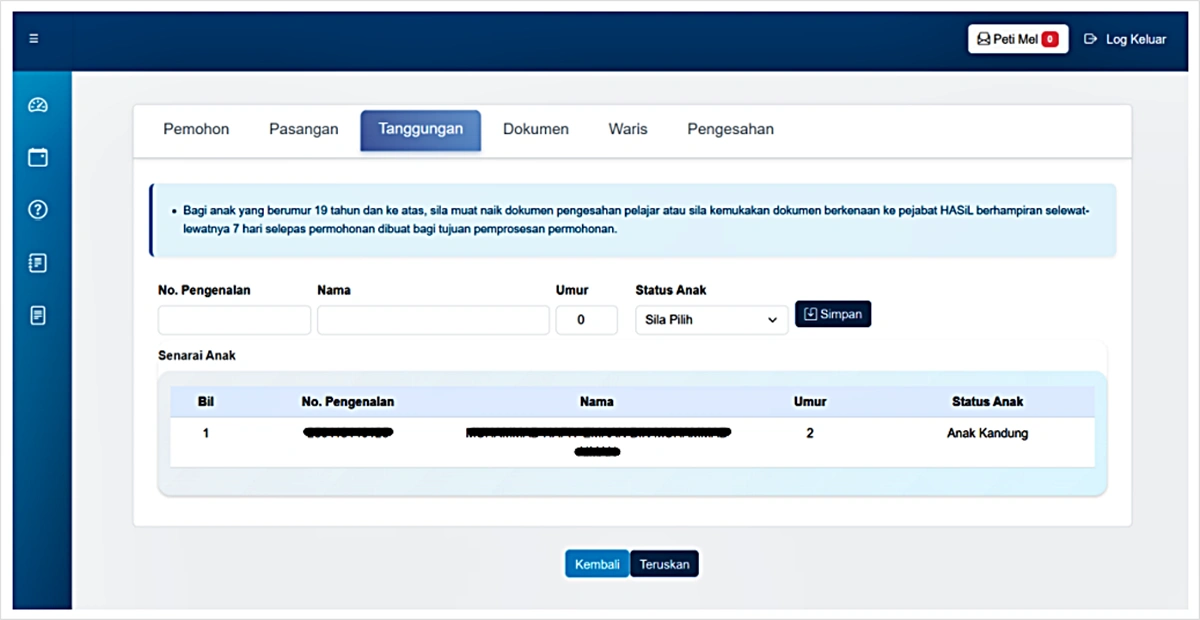
Task: Click the Kembali back button
Action: 597,564
